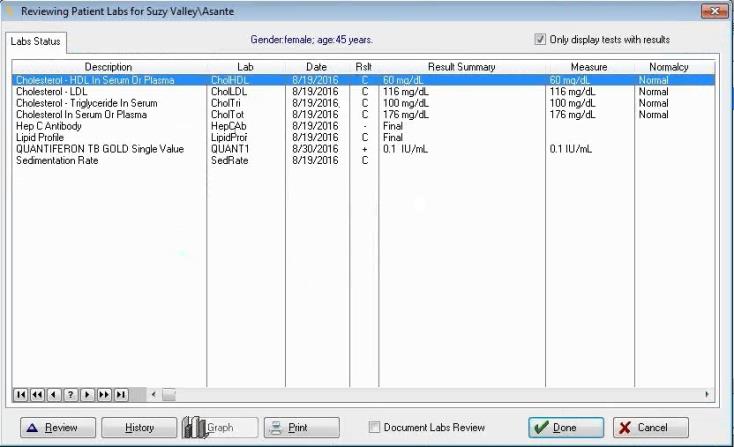
Task: Click the 8/30/2016 date cell
Action: (315, 149)
